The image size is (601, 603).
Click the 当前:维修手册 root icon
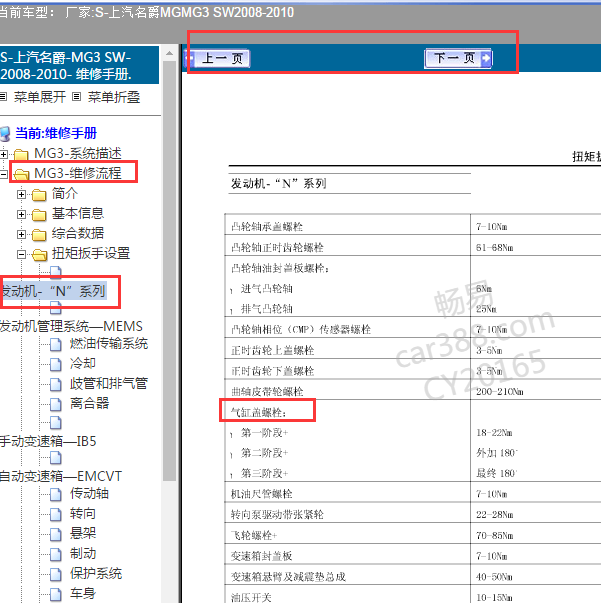click(5, 134)
